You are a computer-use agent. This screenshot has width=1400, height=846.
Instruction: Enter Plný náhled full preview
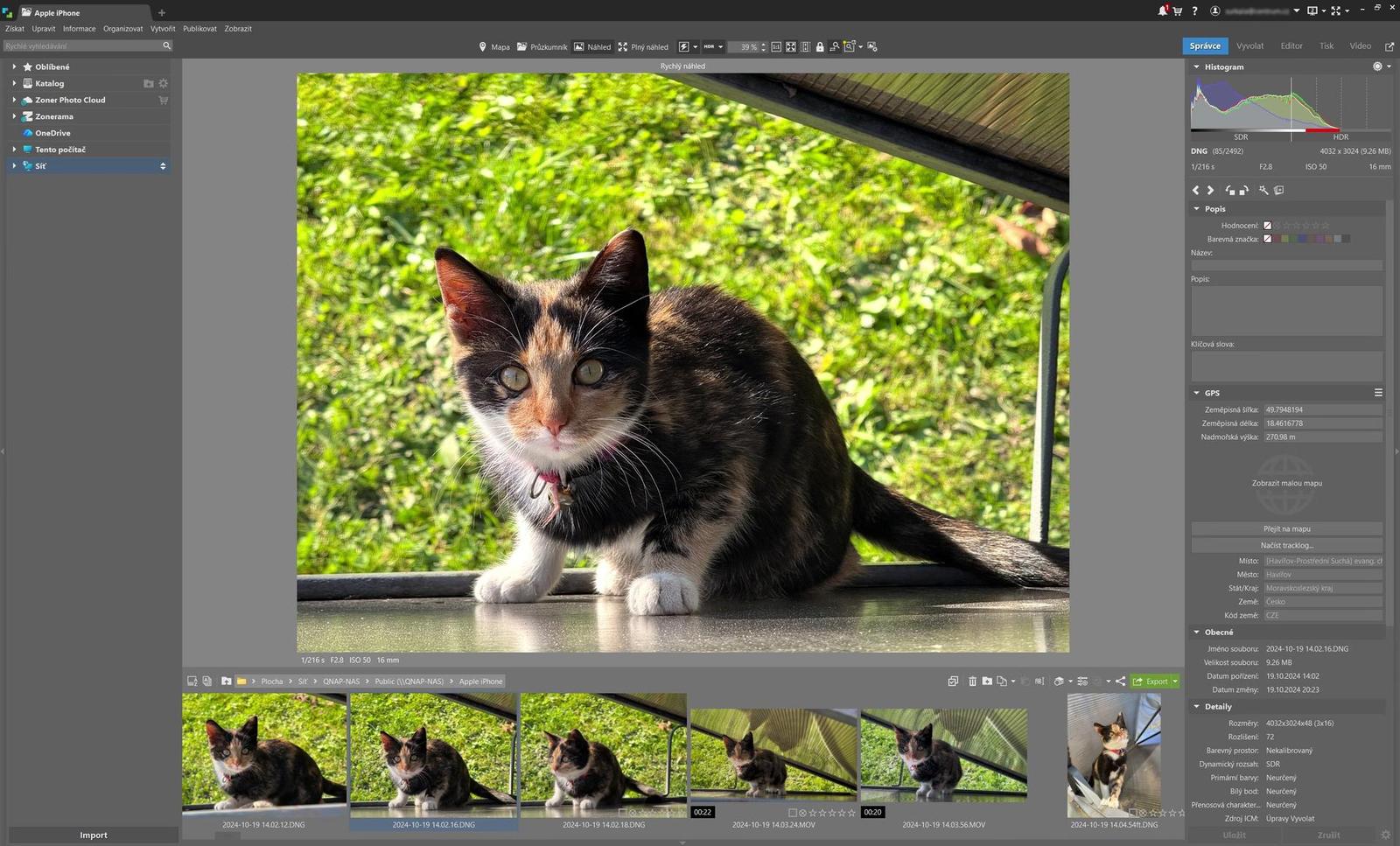click(643, 47)
